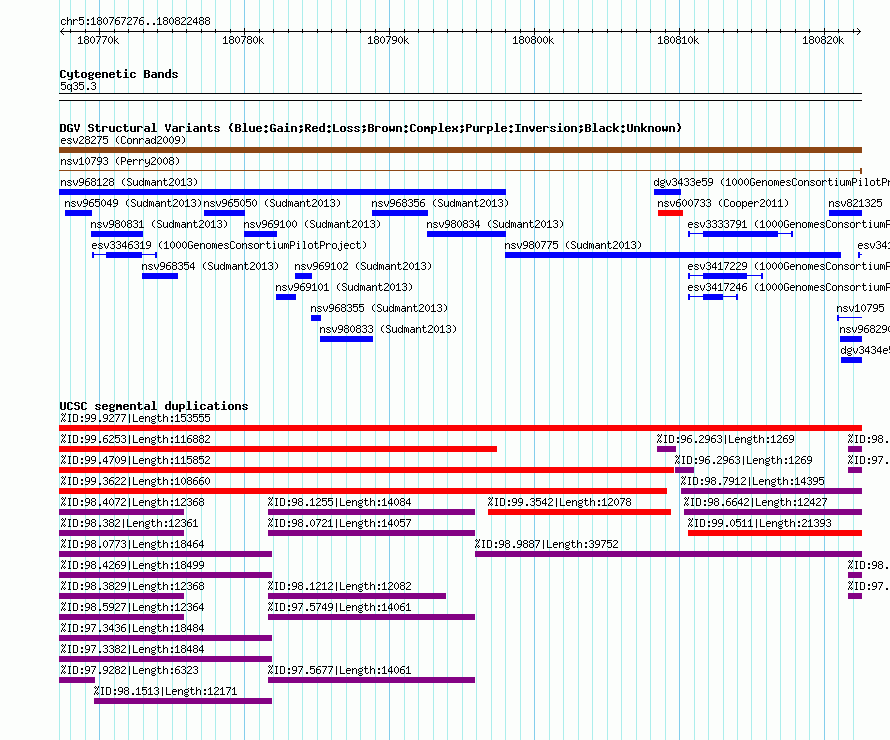
Task: Select the short purple bar under %ID:97.9282|Length:6323
Action: (77, 680)
